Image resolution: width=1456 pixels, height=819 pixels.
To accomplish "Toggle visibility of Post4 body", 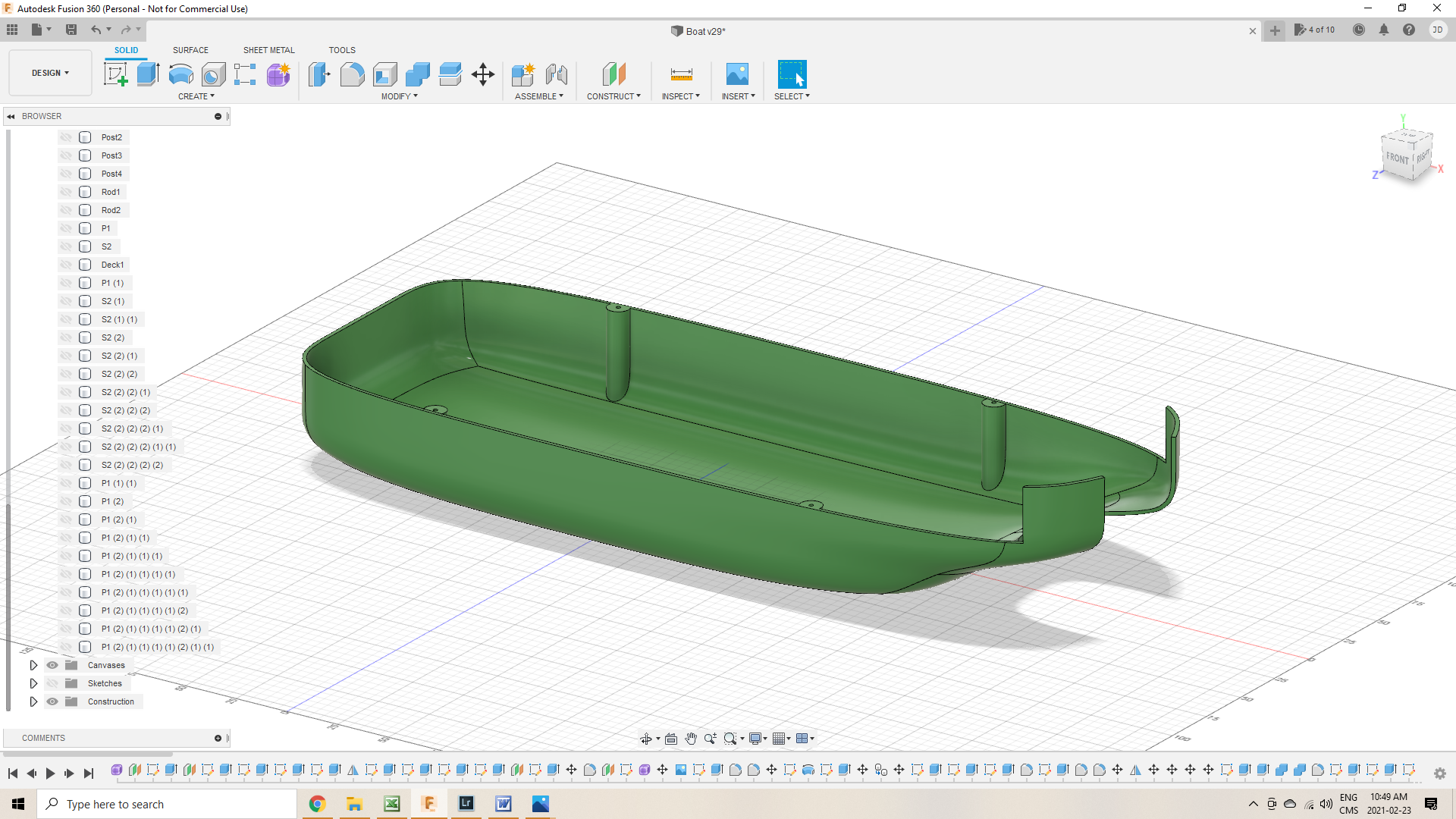I will (x=66, y=174).
